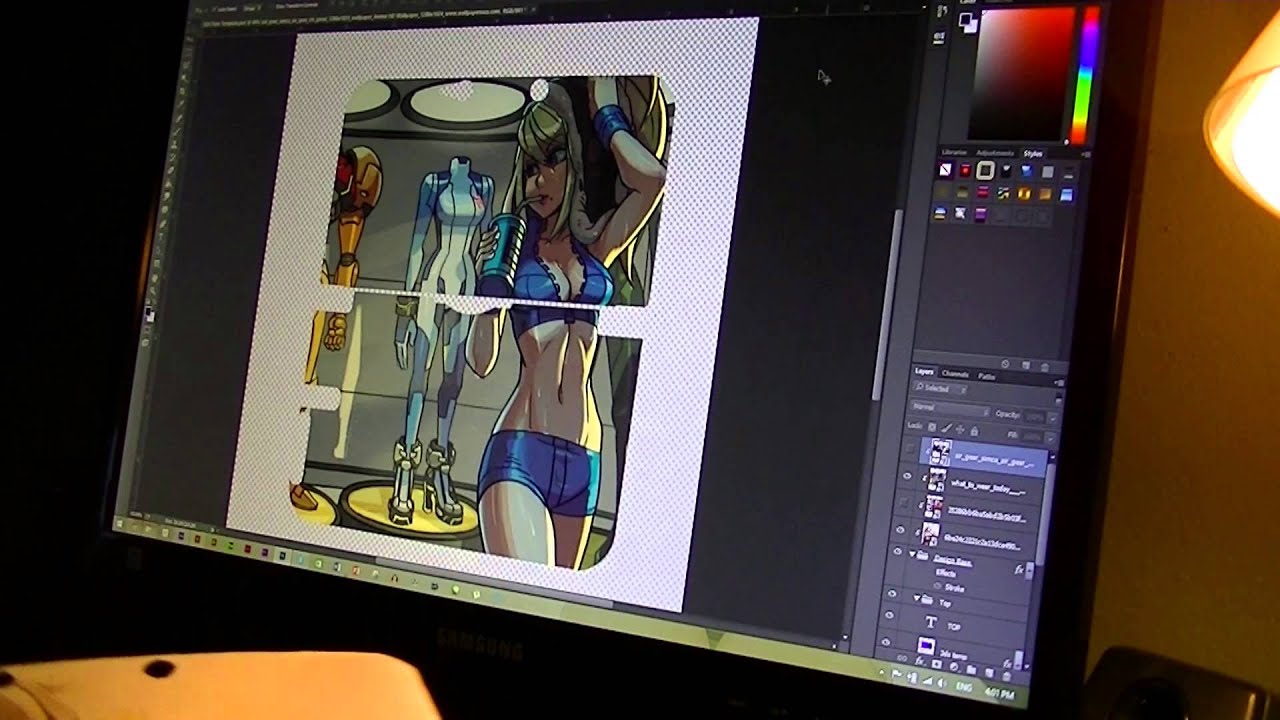Screen dimensions: 1280x720
Task: Toggle Lock position icon
Action: click(x=960, y=430)
